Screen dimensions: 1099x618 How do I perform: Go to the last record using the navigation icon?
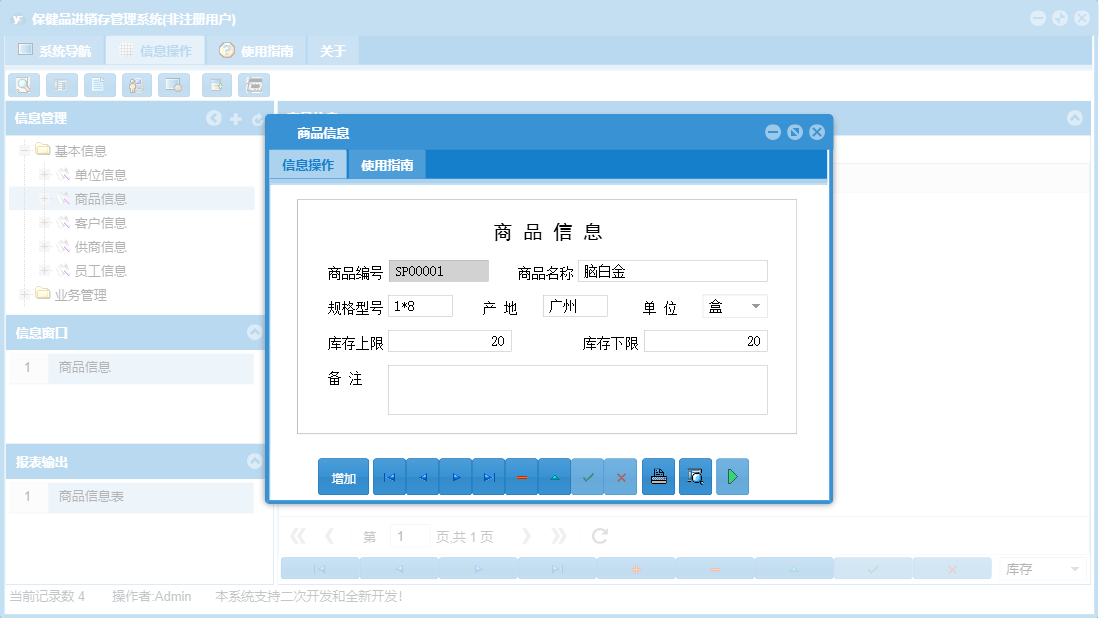488,477
